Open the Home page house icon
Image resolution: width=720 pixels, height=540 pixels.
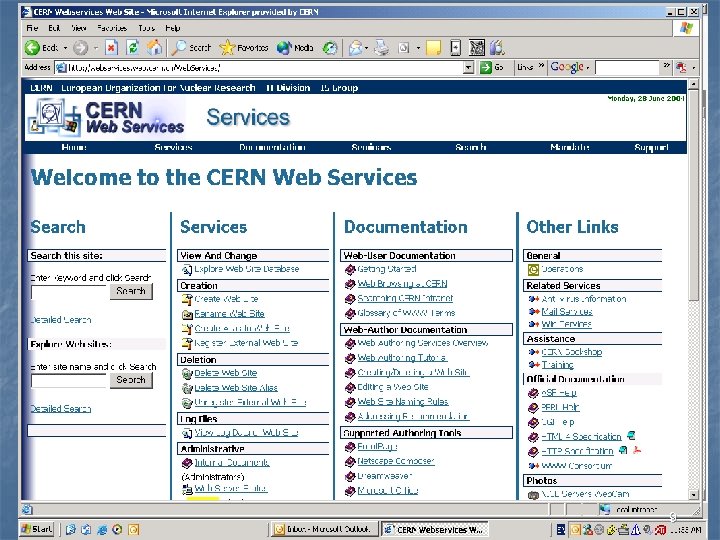[x=154, y=47]
